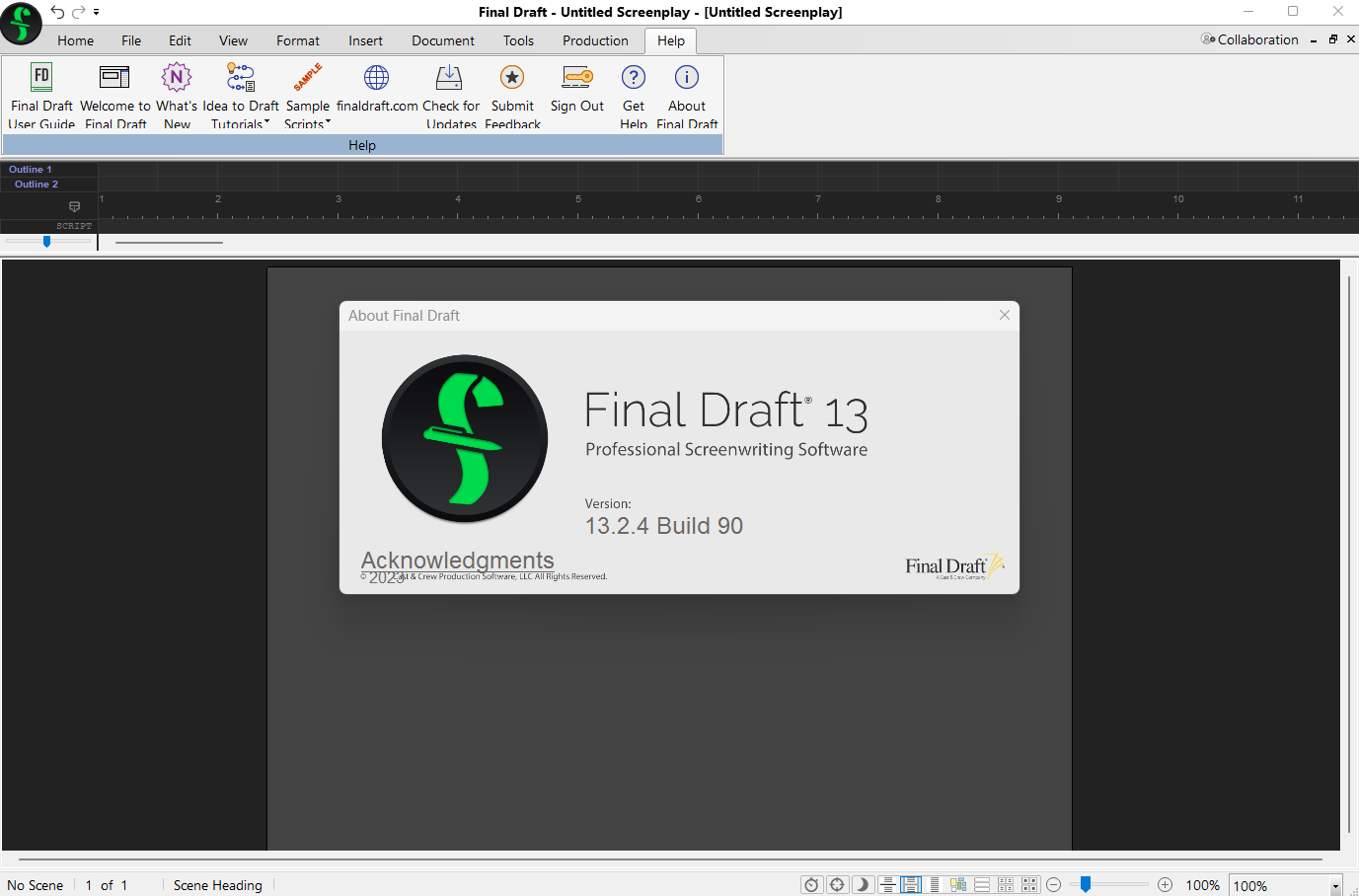1359x896 pixels.
Task: Toggle Night mode moon icon
Action: tap(863, 885)
